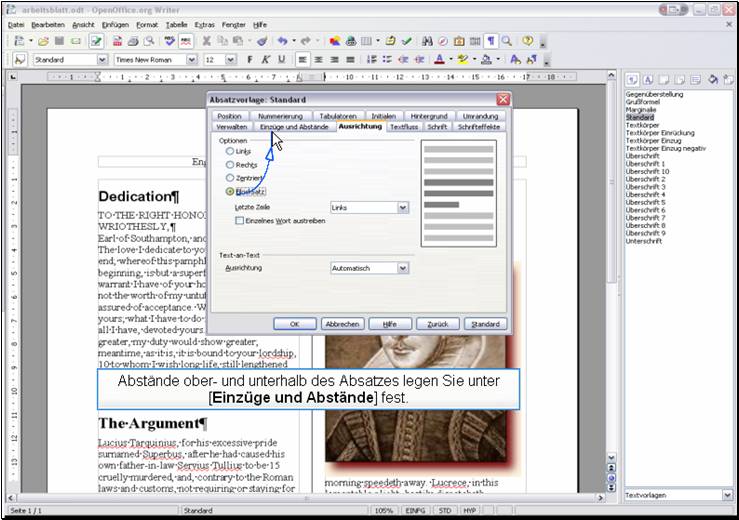Open the Times New Roman font dropdown
This screenshot has height=520, width=739.
pos(191,60)
